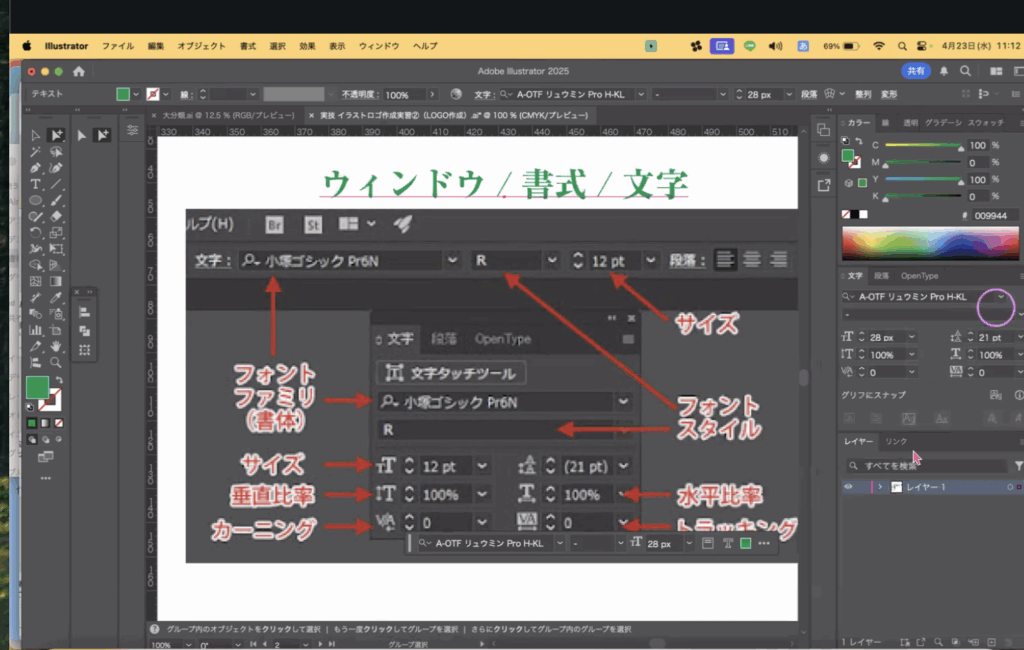Image resolution: width=1024 pixels, height=650 pixels.
Task: Open the ウィンドウ menu
Action: pyautogui.click(x=378, y=46)
